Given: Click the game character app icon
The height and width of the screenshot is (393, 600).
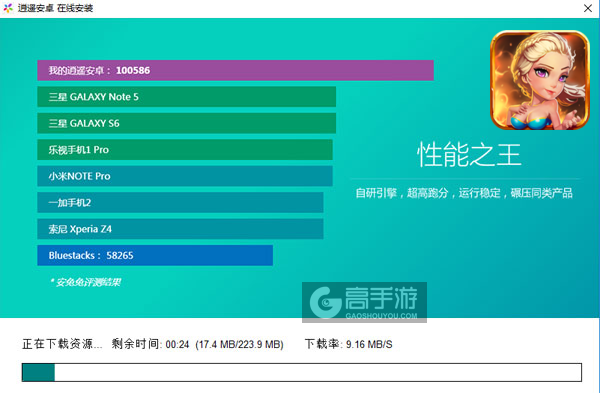Looking at the screenshot, I should [x=540, y=80].
